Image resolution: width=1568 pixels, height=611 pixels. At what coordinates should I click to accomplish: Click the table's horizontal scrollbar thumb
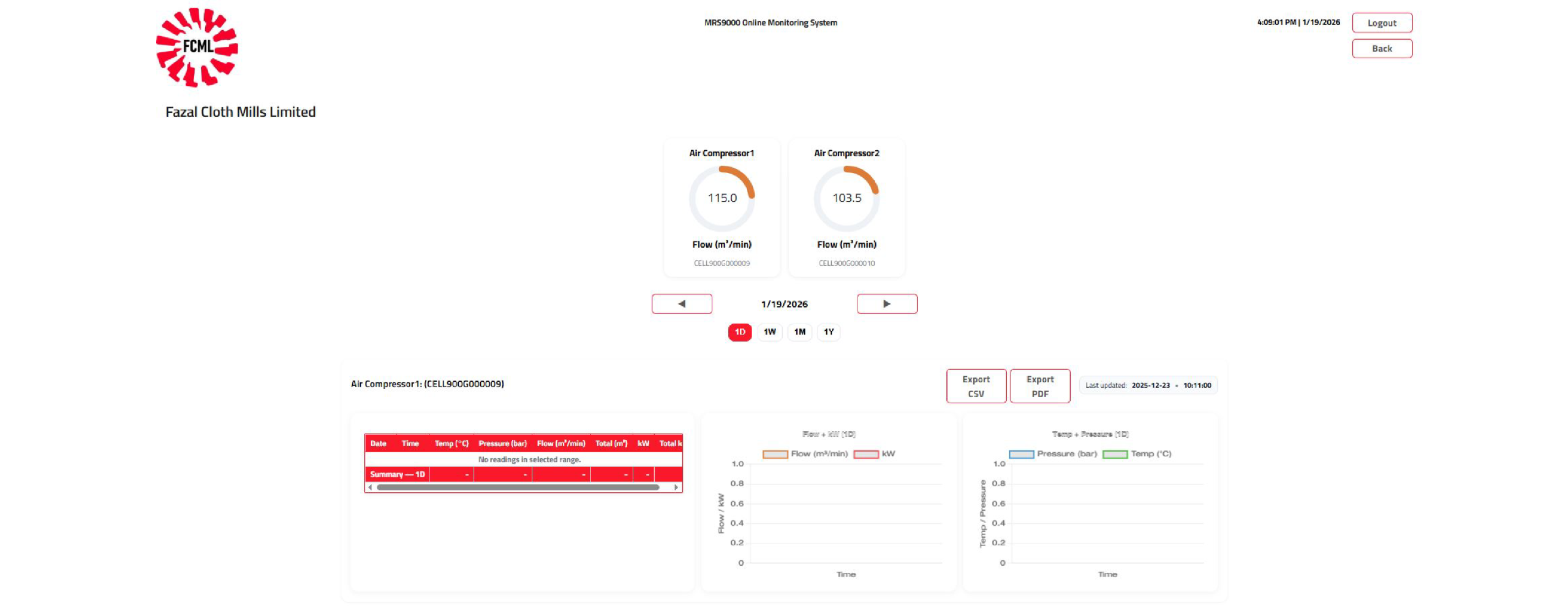point(518,487)
